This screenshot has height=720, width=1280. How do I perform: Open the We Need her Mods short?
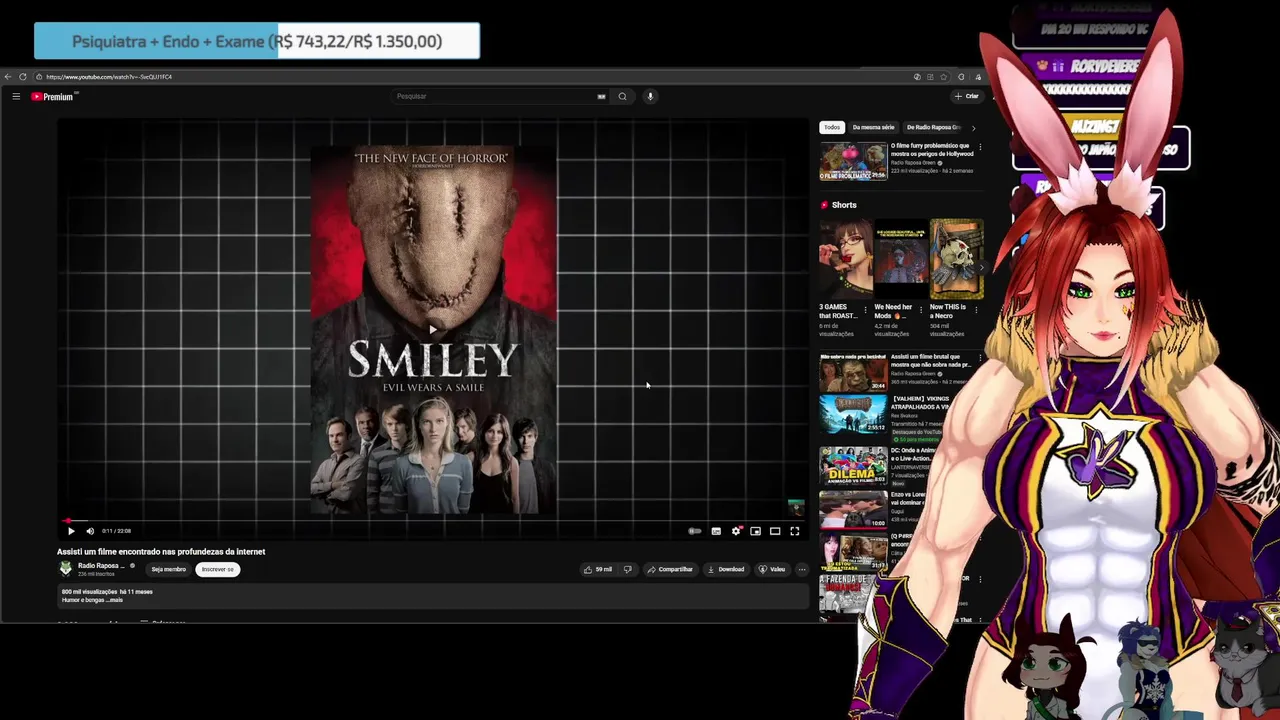click(x=901, y=259)
